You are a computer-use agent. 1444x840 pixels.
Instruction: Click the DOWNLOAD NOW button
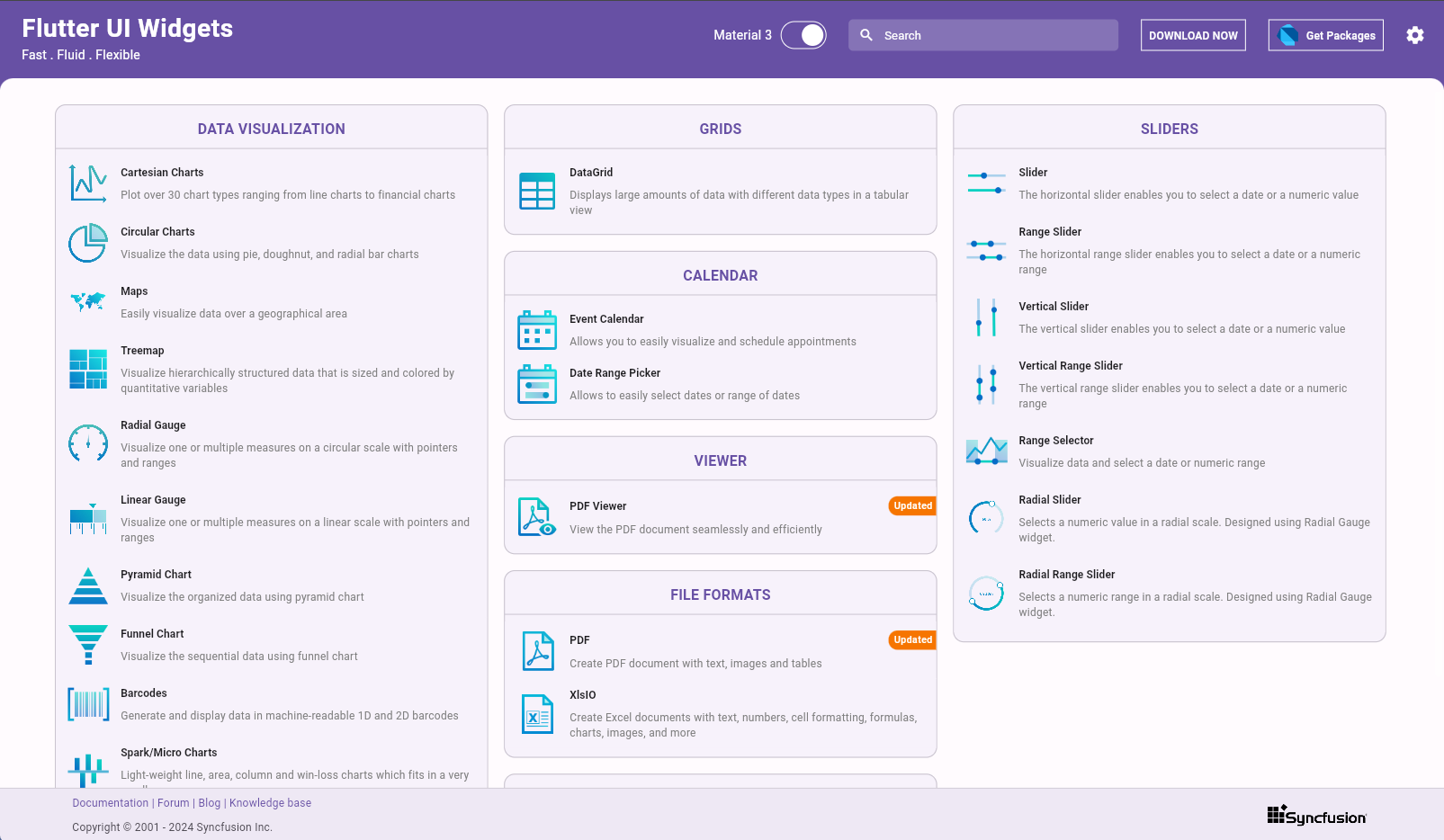1193,35
